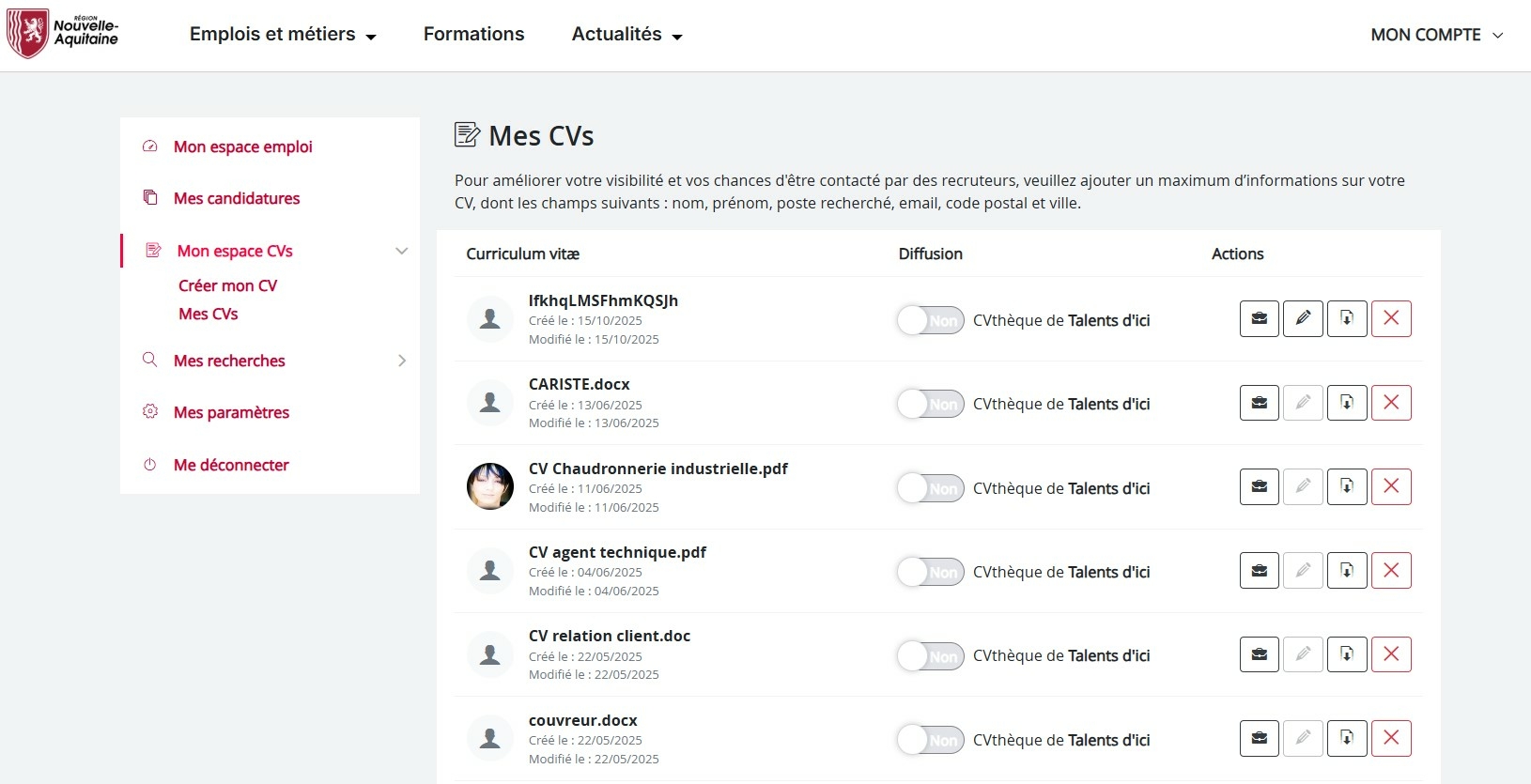Click the red X for couvreur.docx
Viewport: 1531px width, 784px height.
[1391, 738]
